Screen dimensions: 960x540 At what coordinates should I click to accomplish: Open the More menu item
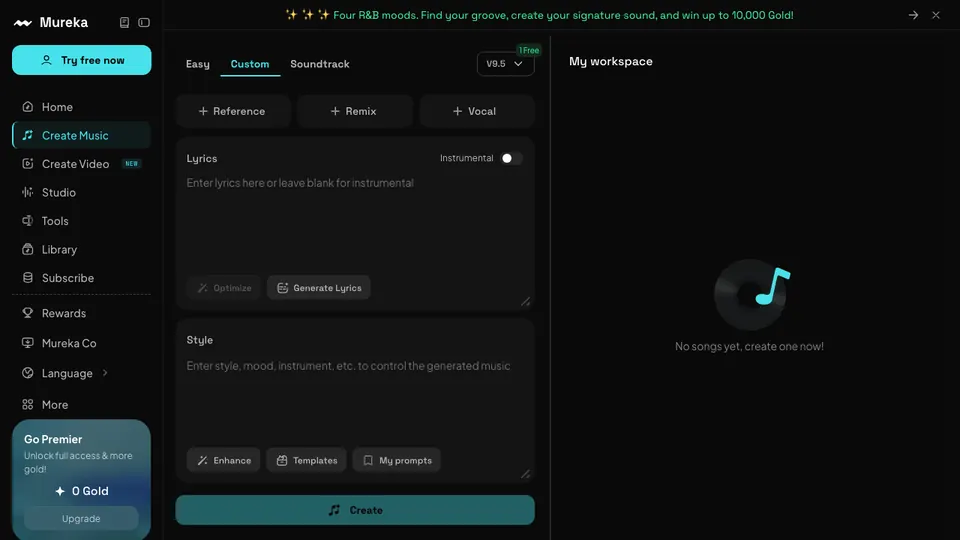81,405
